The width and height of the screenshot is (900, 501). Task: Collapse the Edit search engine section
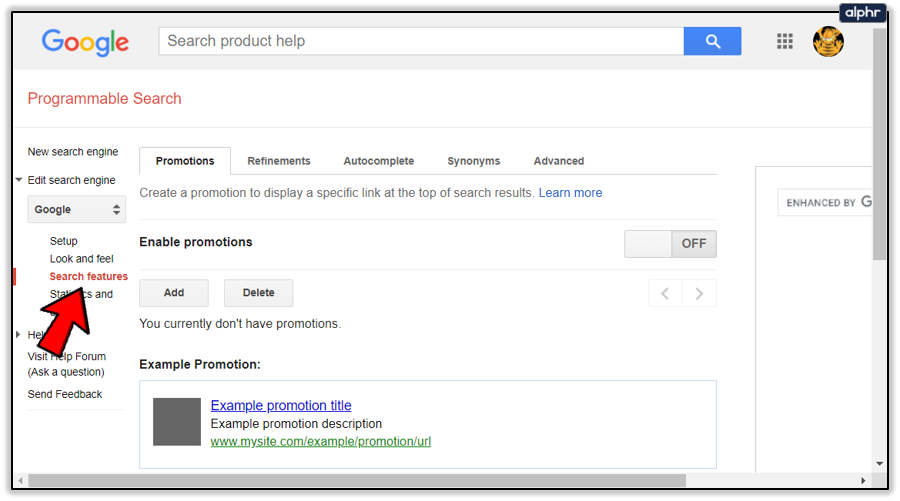coord(19,181)
